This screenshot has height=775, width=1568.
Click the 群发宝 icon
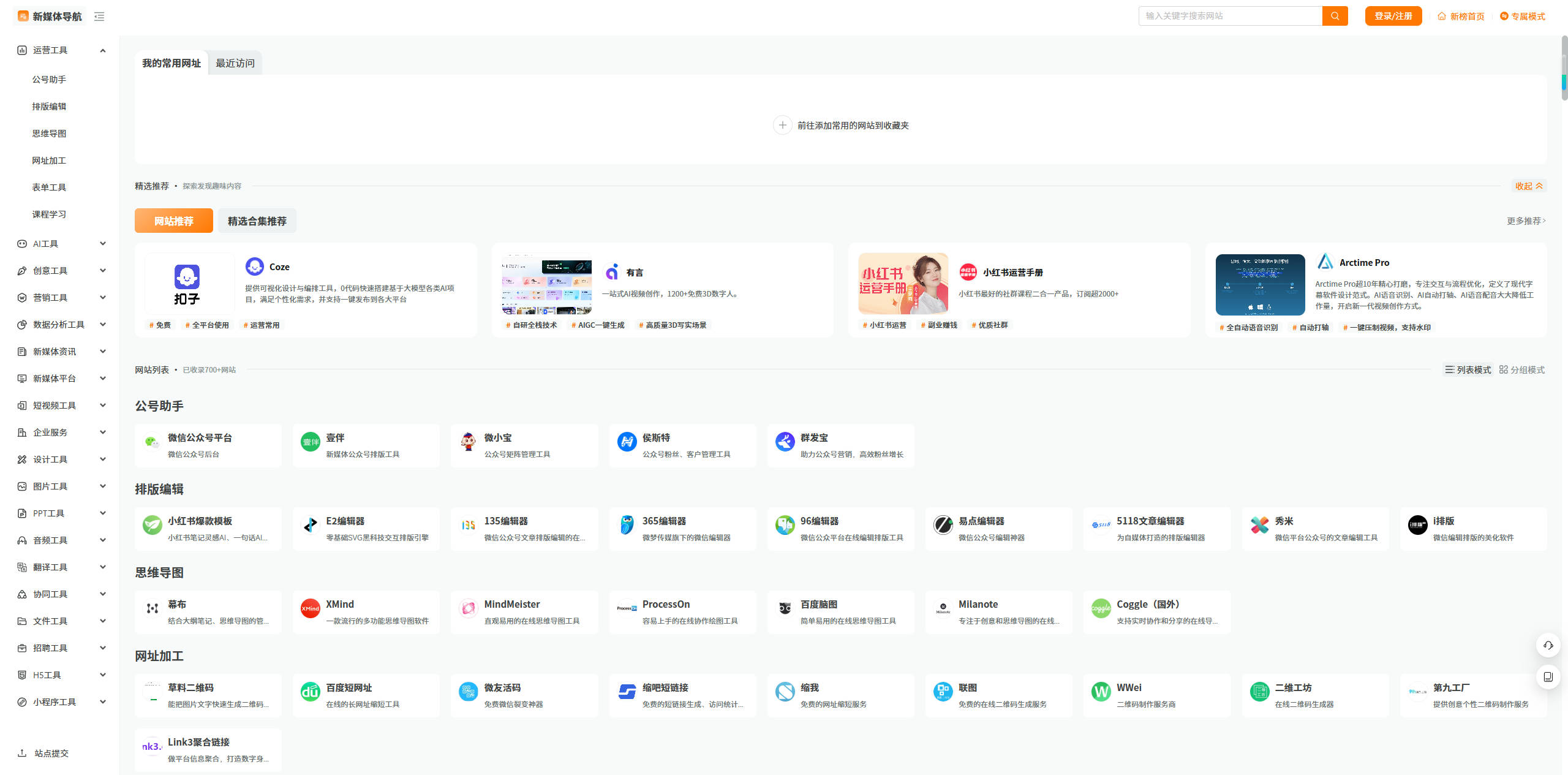785,442
